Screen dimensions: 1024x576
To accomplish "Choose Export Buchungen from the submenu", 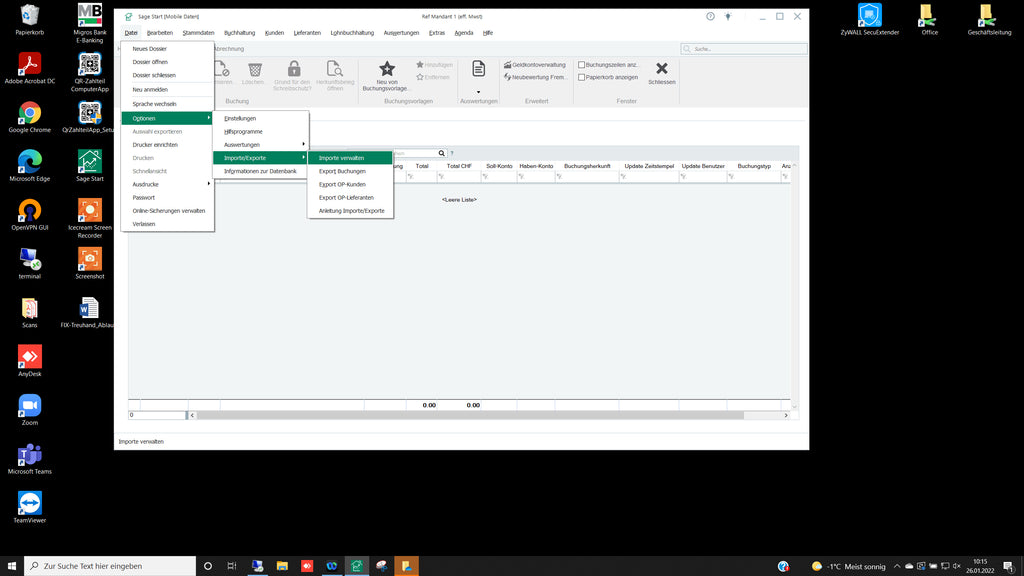I will [342, 171].
